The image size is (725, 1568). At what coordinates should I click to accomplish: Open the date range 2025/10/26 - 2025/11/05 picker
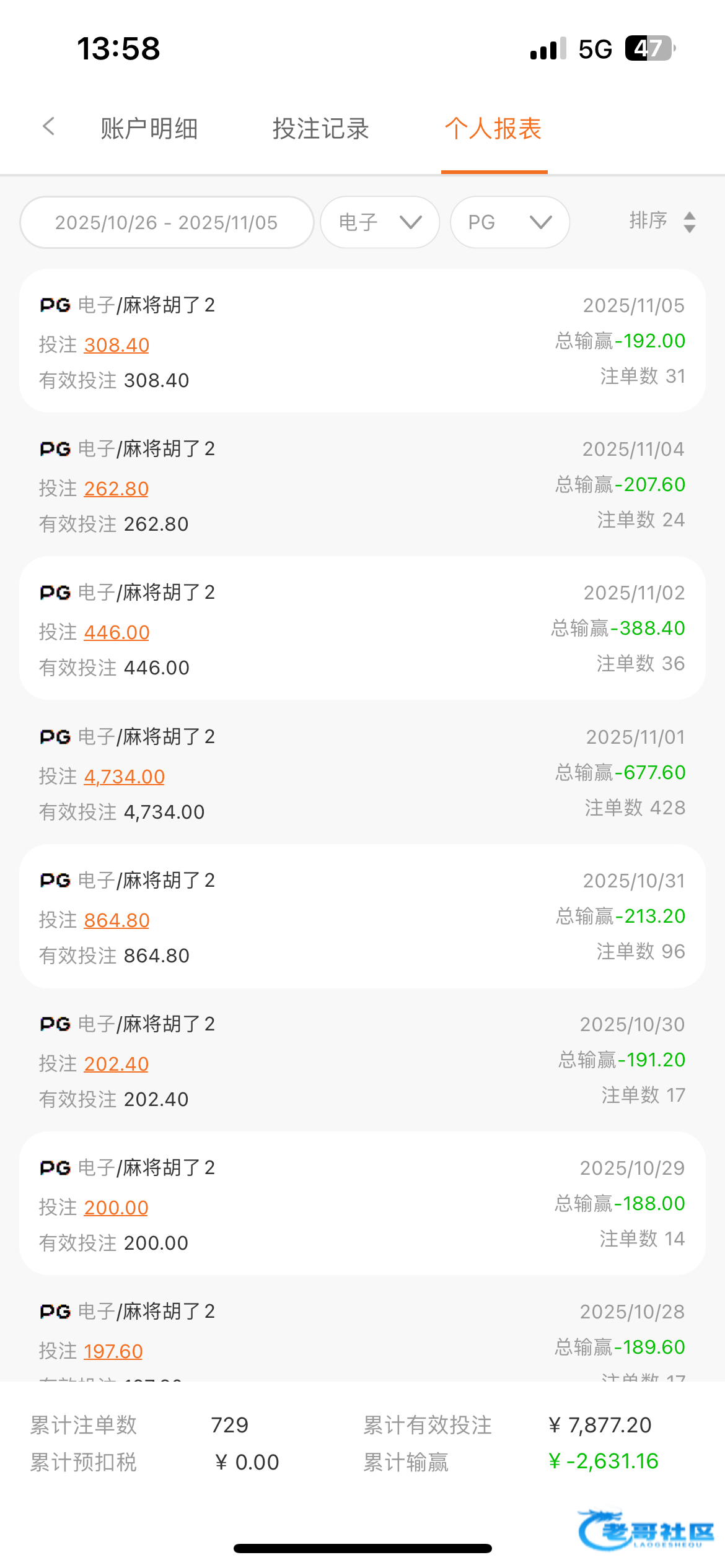[167, 222]
